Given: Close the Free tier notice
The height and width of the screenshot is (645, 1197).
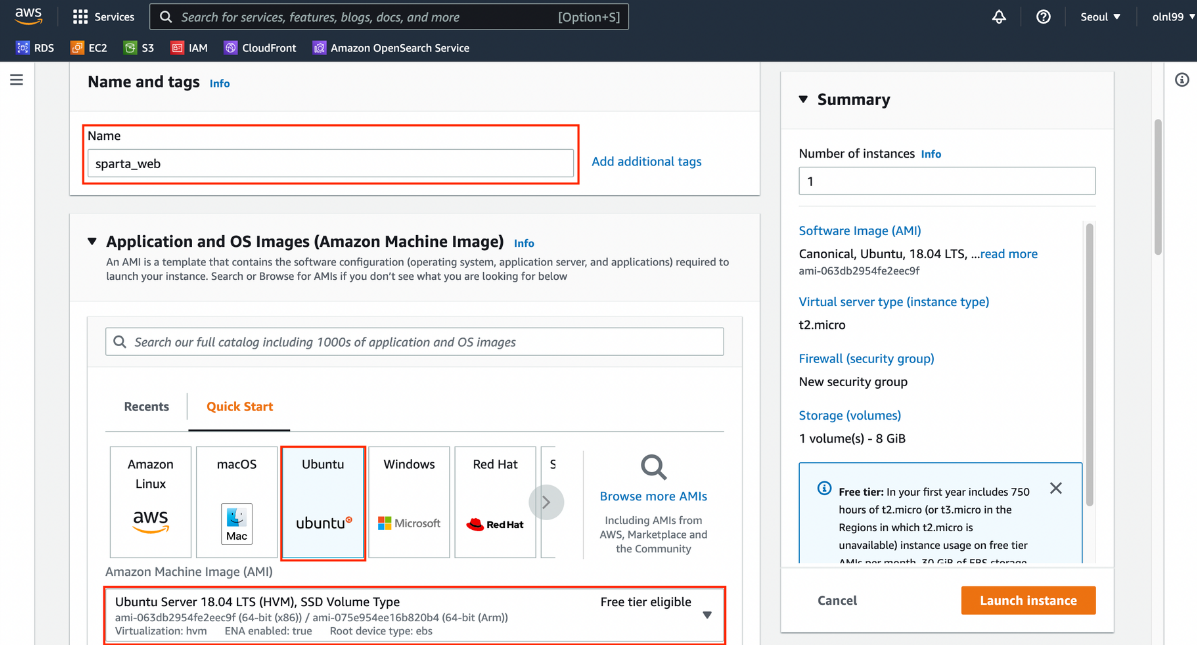Looking at the screenshot, I should (1056, 489).
